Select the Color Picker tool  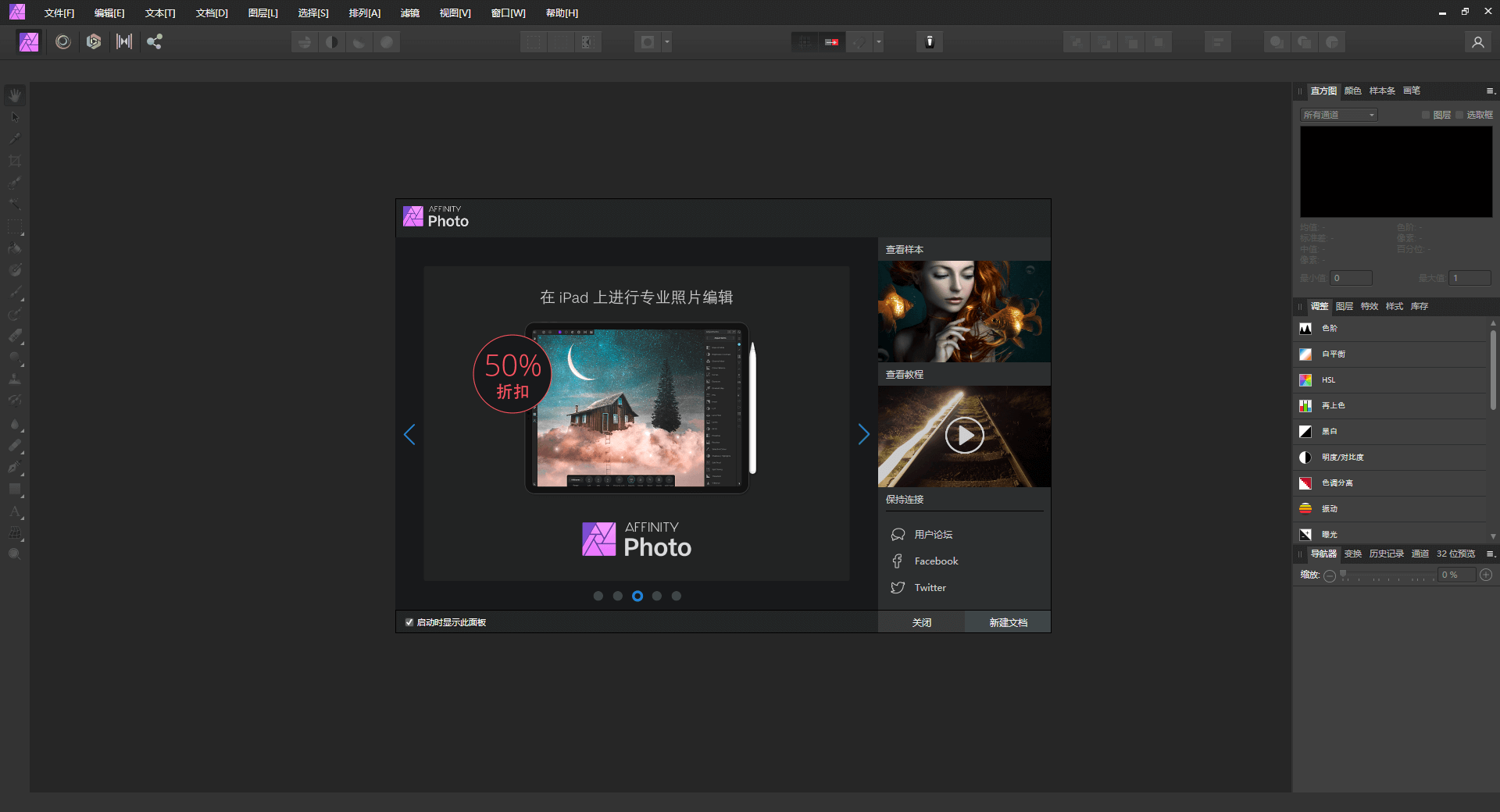(x=15, y=139)
